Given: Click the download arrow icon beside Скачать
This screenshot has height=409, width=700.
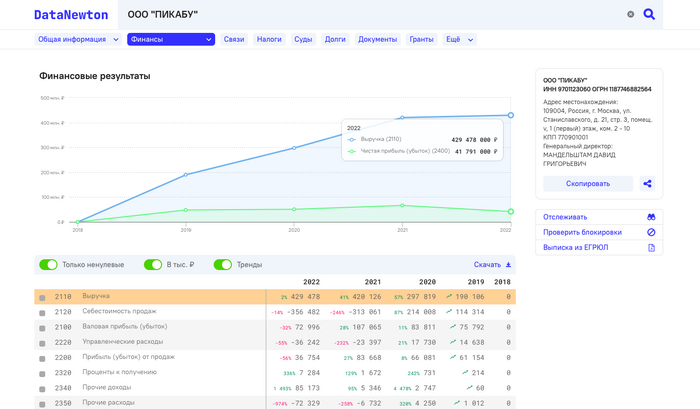Looking at the screenshot, I should click(x=508, y=265).
